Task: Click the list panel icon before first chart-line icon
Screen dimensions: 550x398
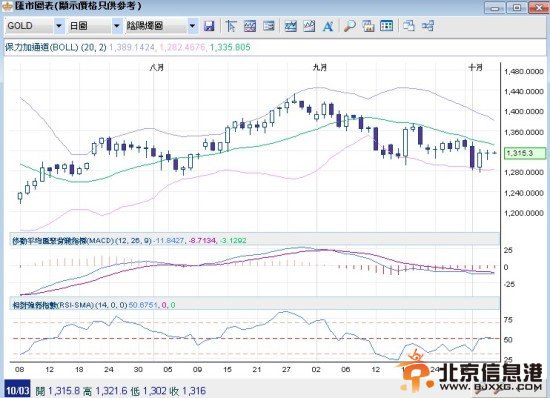Action: pyautogui.click(x=269, y=26)
